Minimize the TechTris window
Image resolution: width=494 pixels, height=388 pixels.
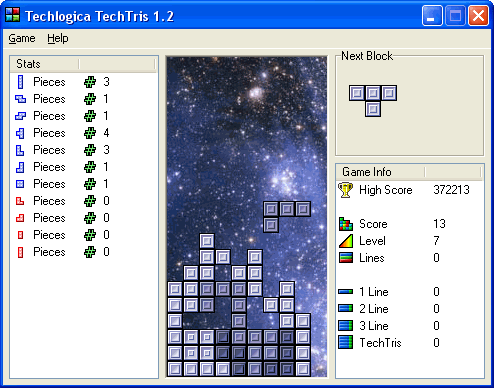point(432,16)
